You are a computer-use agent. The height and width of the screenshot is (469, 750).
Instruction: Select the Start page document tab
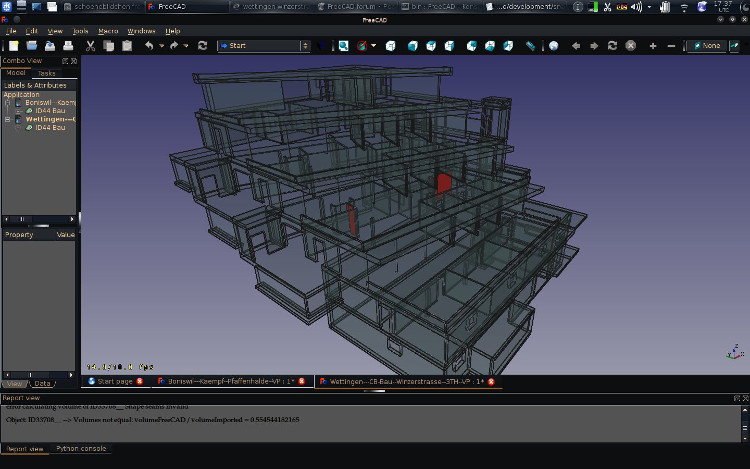point(114,381)
